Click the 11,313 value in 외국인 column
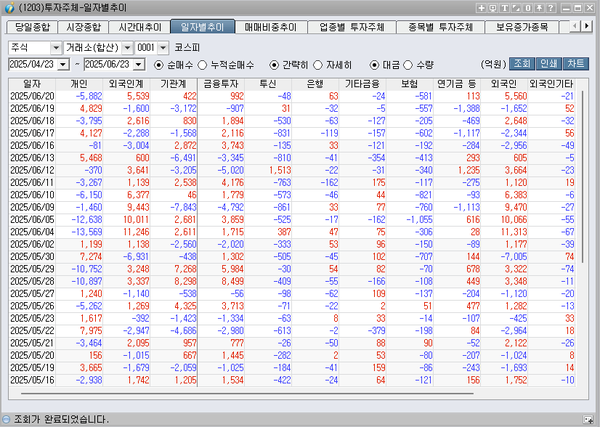 [514, 232]
